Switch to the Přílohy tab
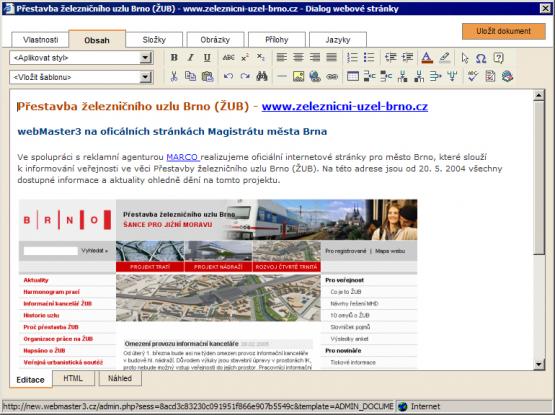 point(277,40)
